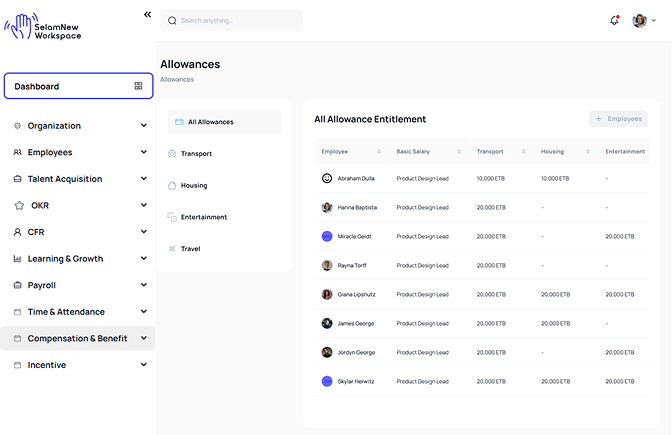Image resolution: width=672 pixels, height=435 pixels.
Task: Open the notifications bell
Action: (614, 20)
